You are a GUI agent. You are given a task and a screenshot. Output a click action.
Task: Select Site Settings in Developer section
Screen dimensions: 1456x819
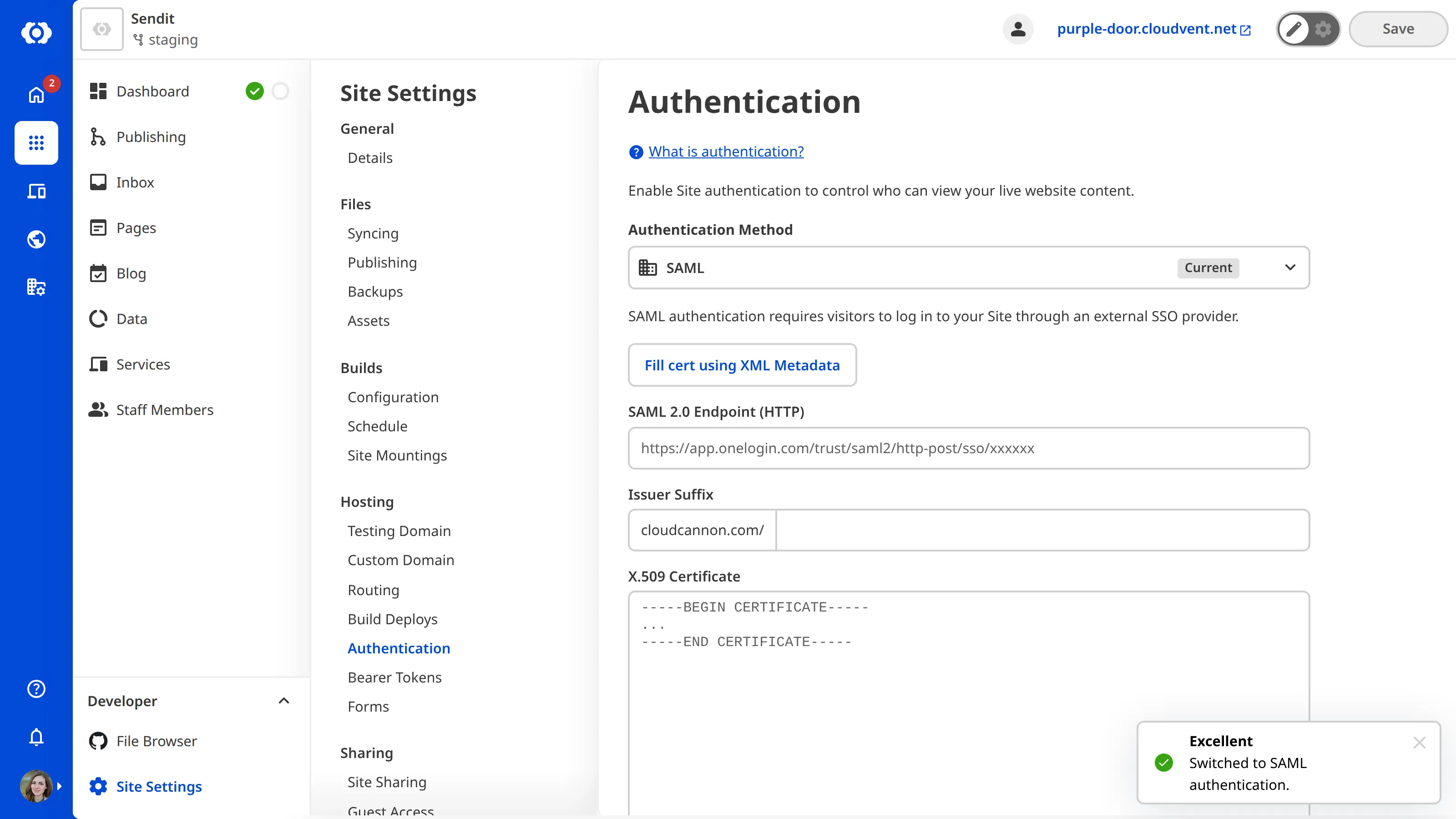coord(158,786)
